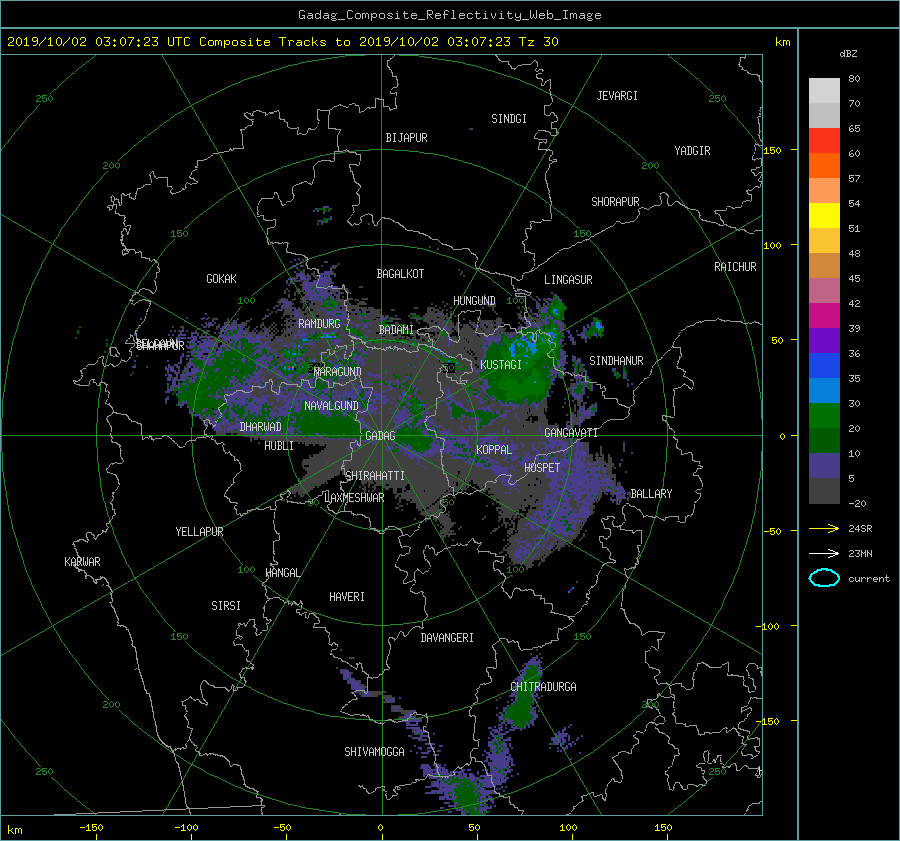This screenshot has width=900, height=841.
Task: Click the SIRSI city label
Action: pos(226,606)
